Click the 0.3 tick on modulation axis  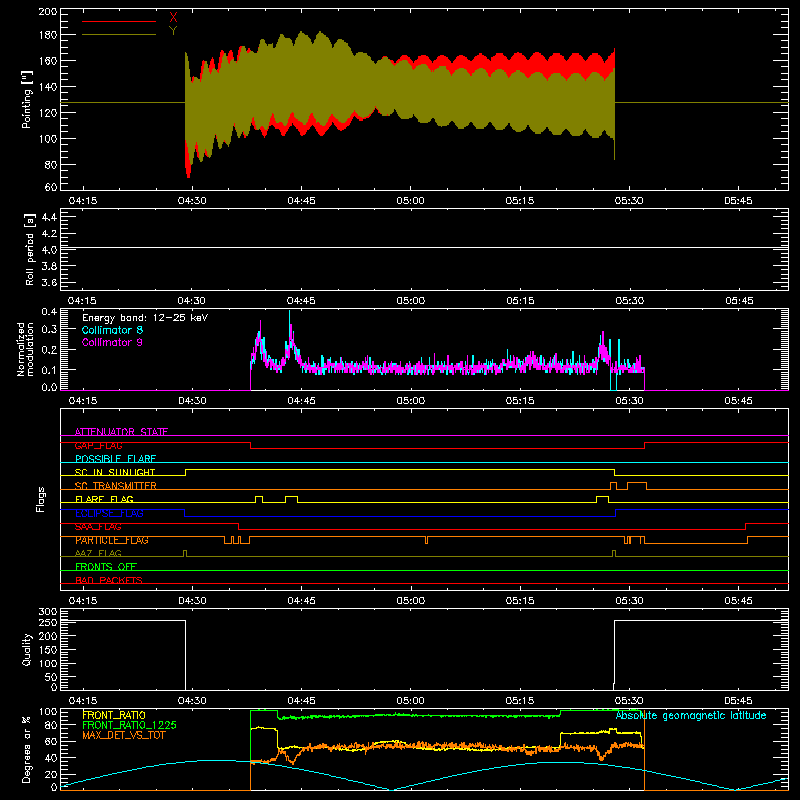point(49,330)
